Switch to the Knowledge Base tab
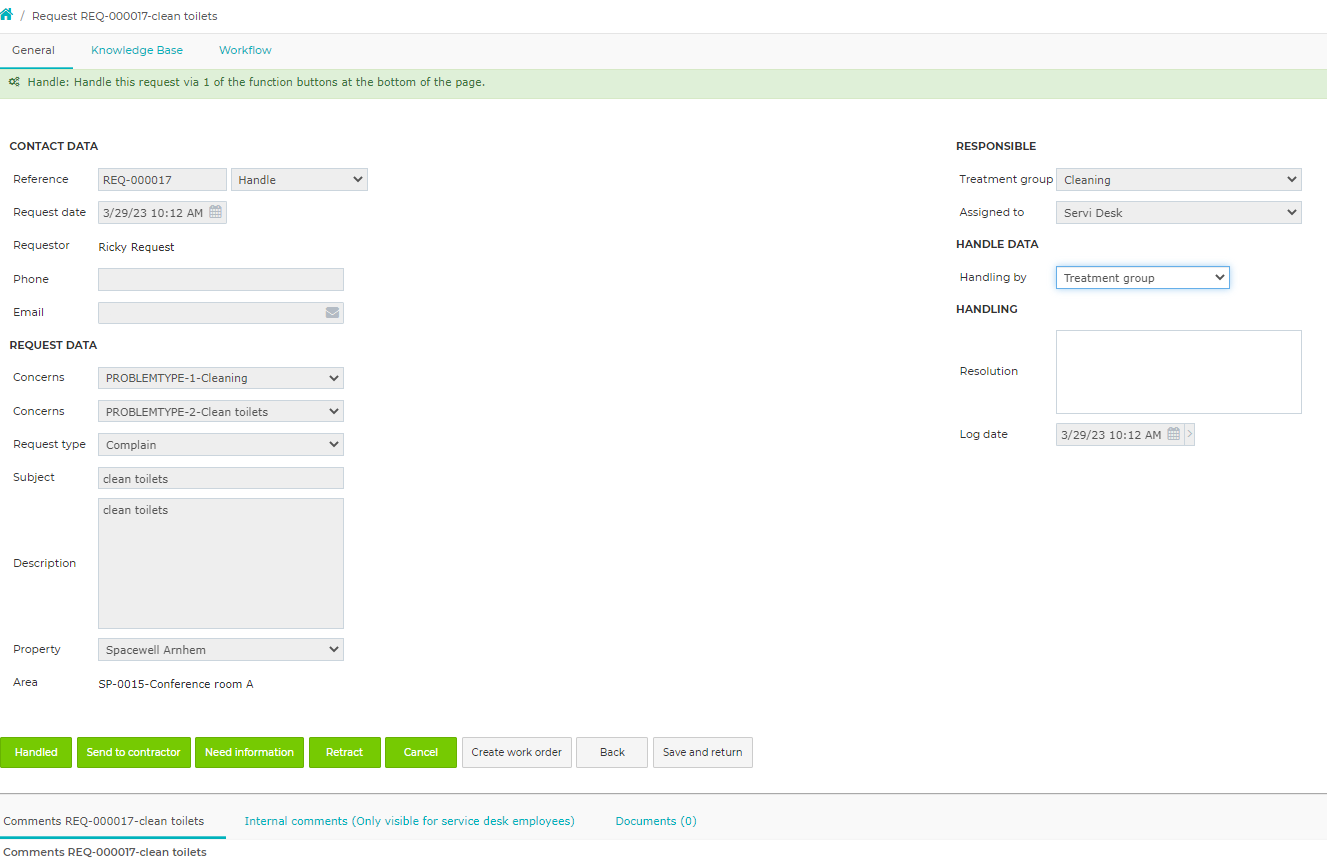Viewport: 1327px width, 863px height. pyautogui.click(x=137, y=50)
